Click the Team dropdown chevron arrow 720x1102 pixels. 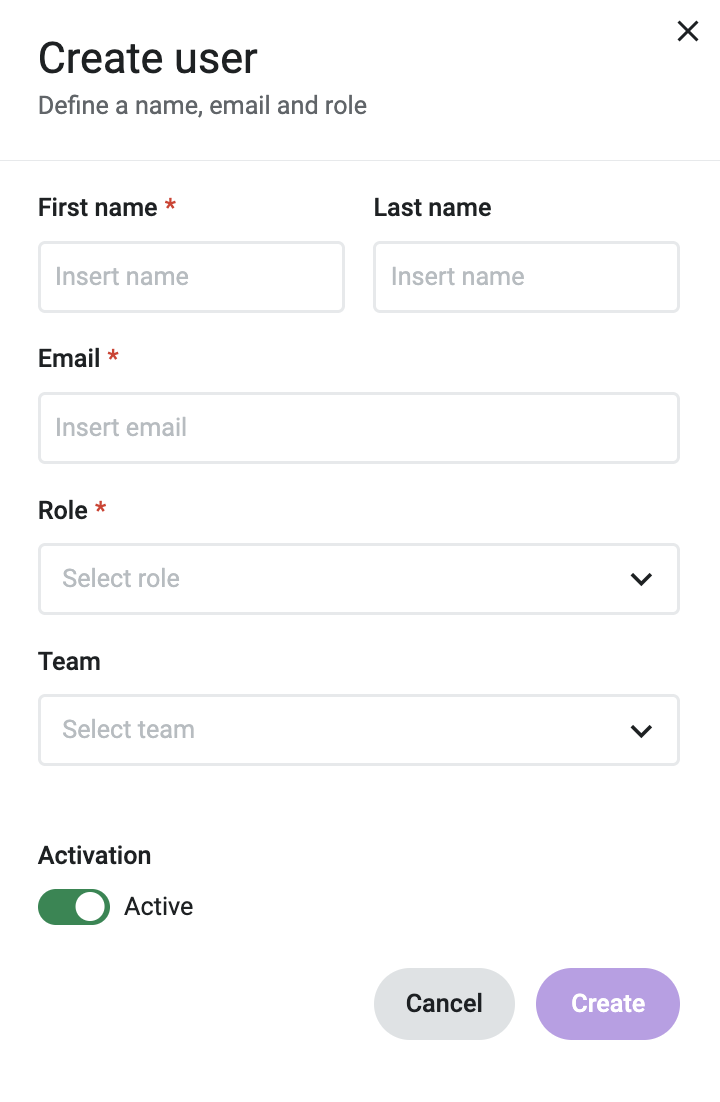(641, 731)
